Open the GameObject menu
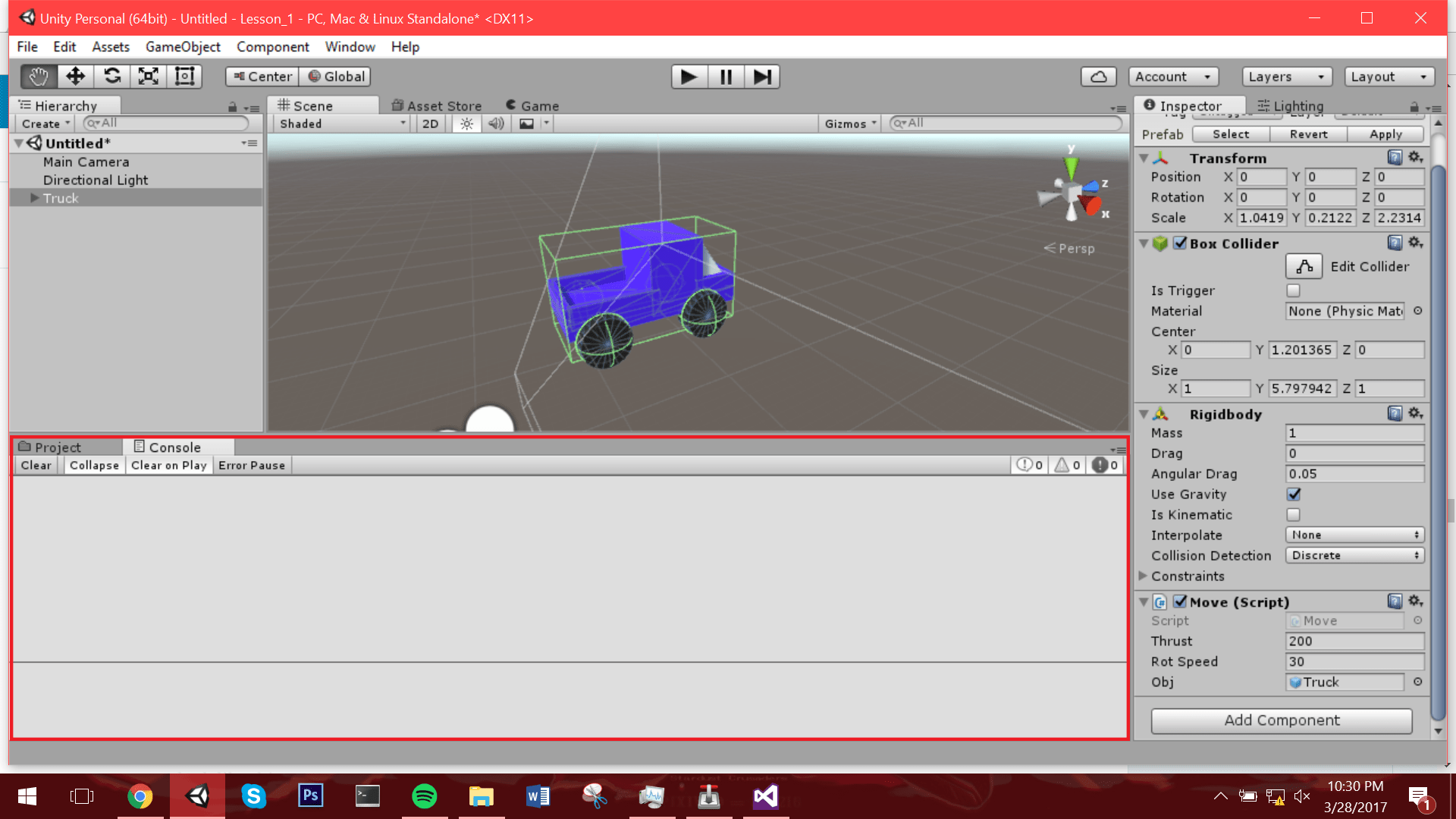Screen dimensions: 1456x819 pos(183,47)
